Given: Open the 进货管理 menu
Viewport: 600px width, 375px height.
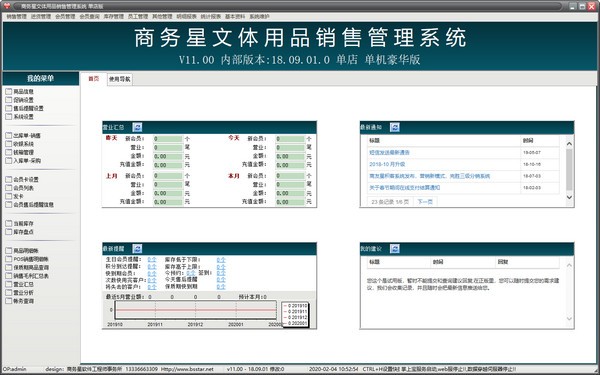Looking at the screenshot, I should tap(41, 16).
